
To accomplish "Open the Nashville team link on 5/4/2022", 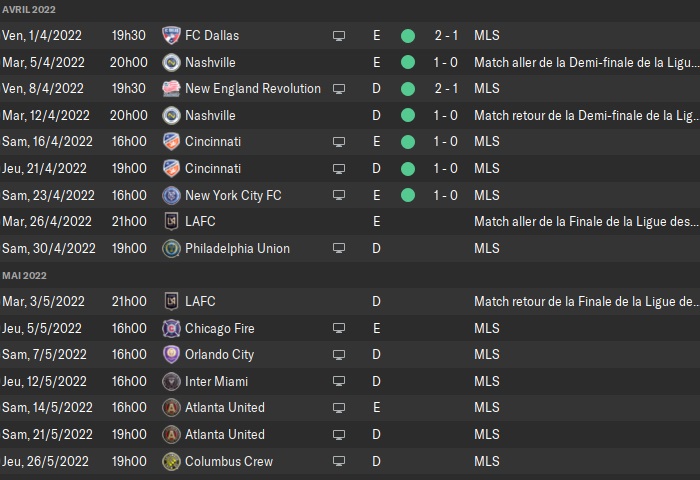I will click(210, 62).
